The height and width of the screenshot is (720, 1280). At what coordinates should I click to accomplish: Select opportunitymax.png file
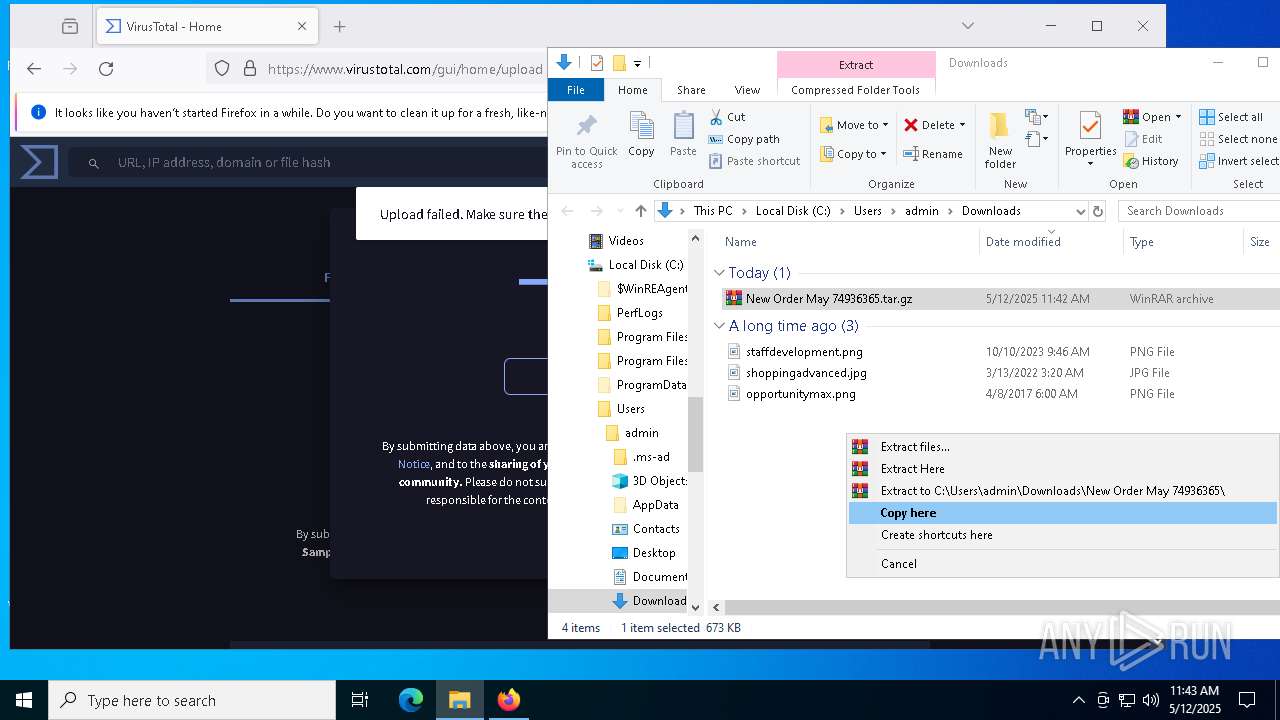pos(800,394)
